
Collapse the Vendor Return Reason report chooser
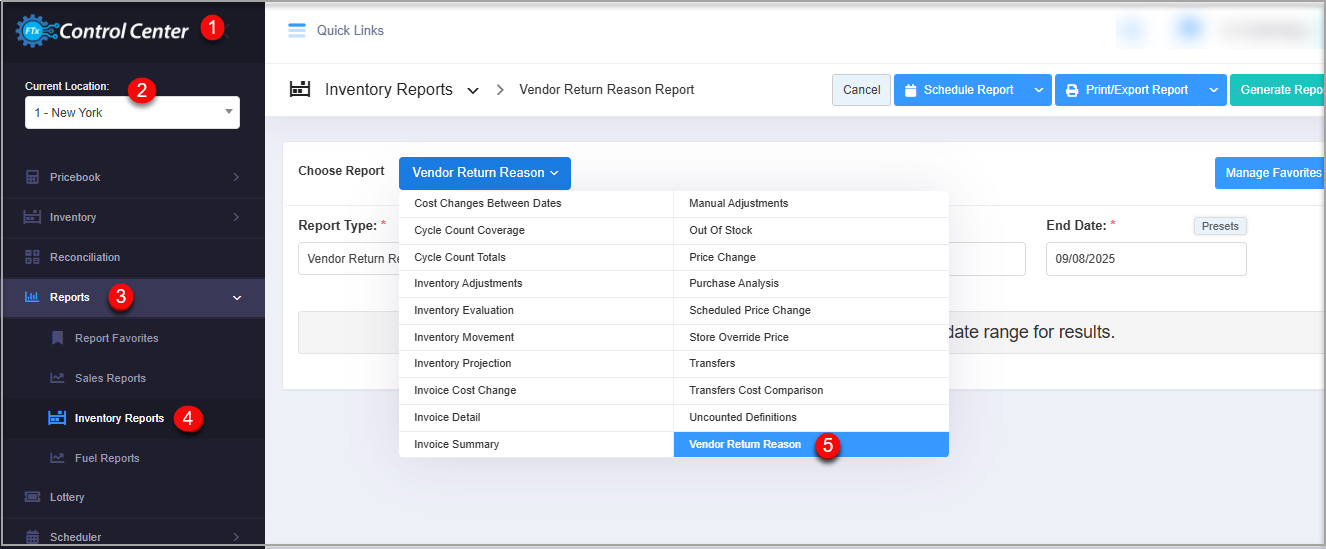pyautogui.click(x=484, y=173)
